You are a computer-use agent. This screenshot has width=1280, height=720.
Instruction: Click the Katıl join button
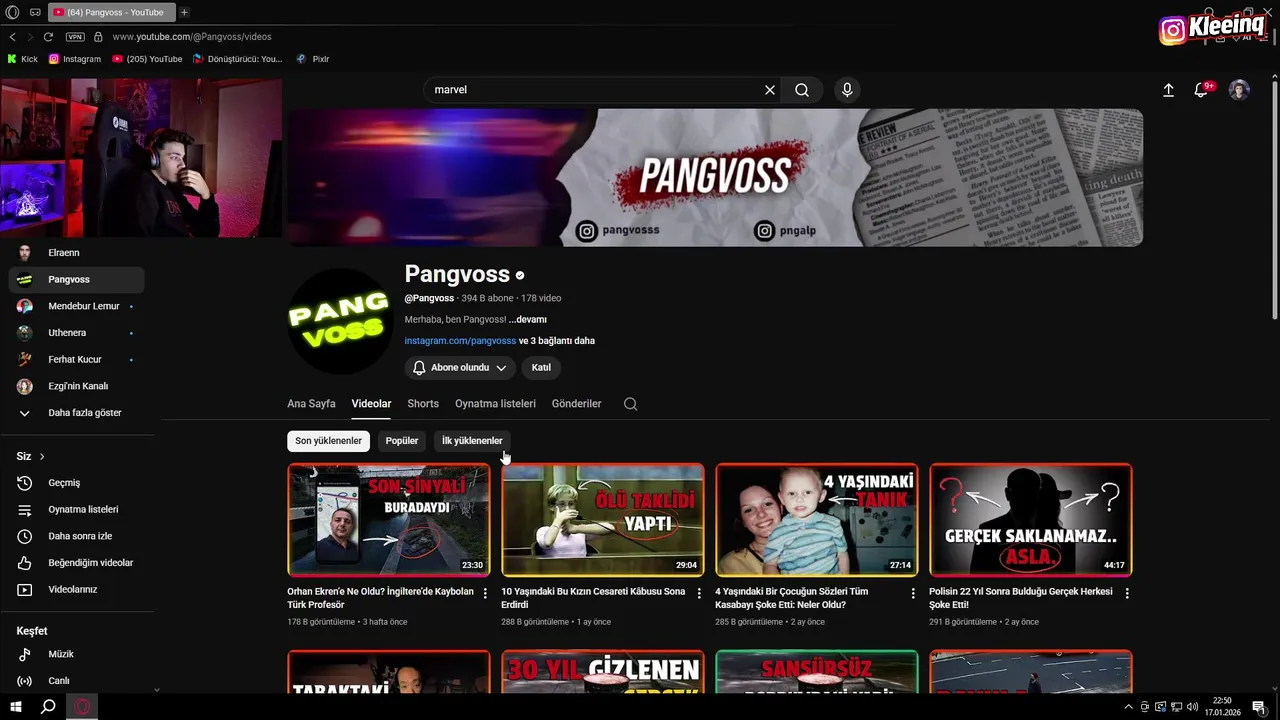(x=541, y=368)
